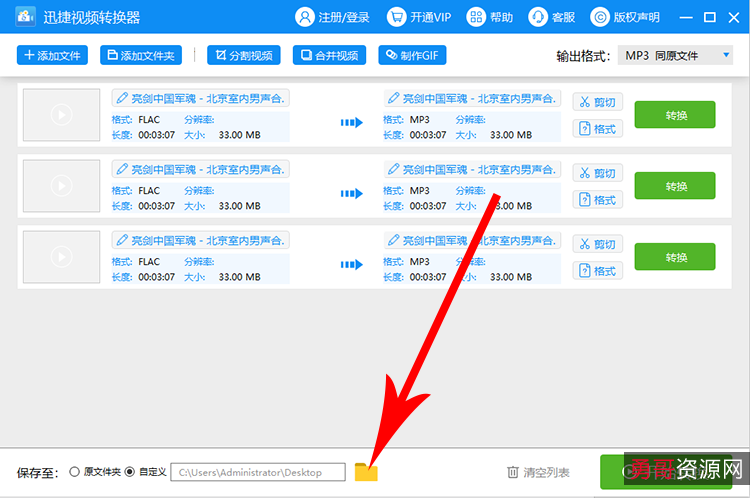Viewport: 750px width, 498px height.
Task: Click the third row's conversion arrow icon
Action: pos(352,265)
